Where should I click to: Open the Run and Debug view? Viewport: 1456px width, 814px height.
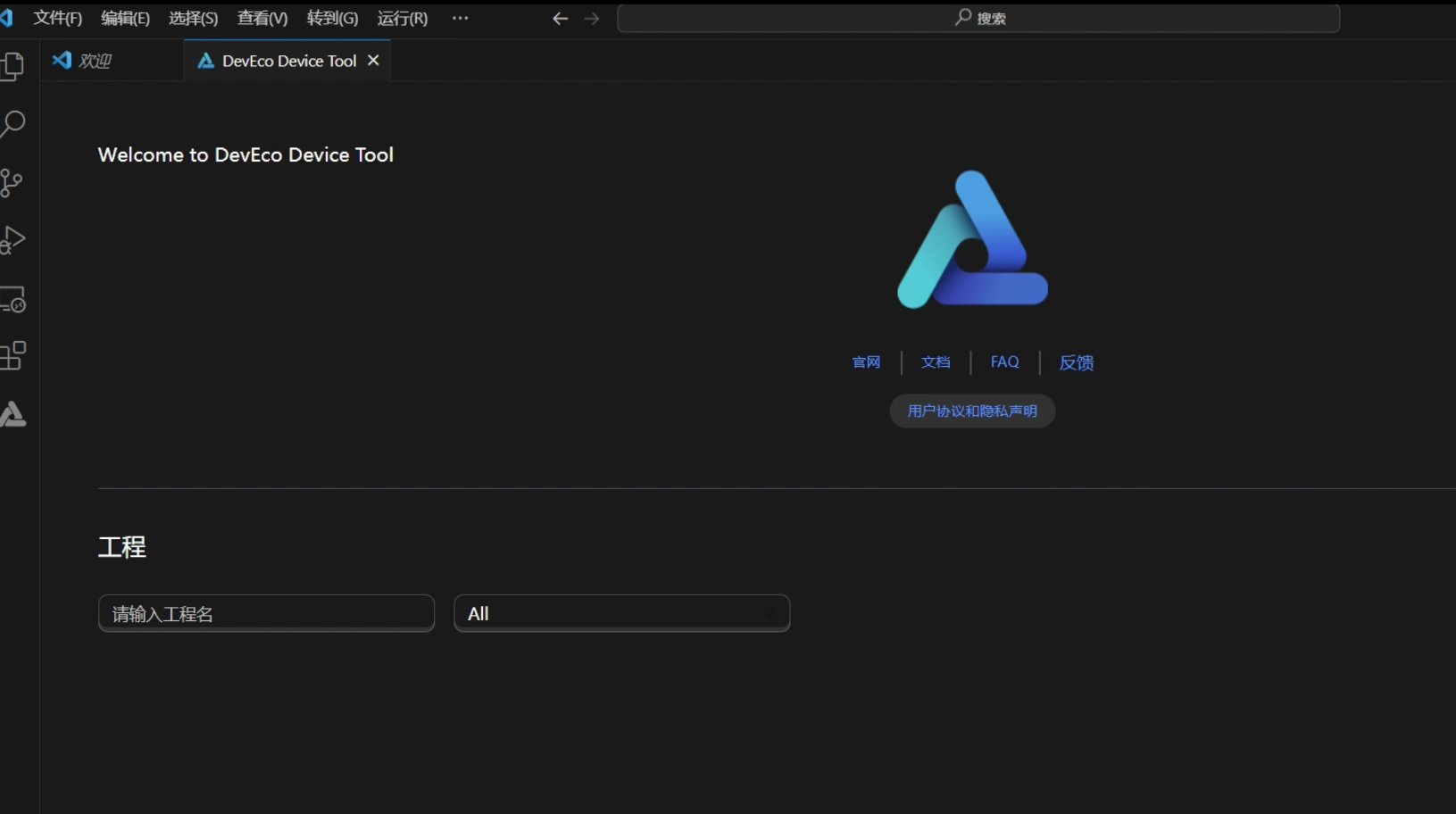[x=12, y=240]
